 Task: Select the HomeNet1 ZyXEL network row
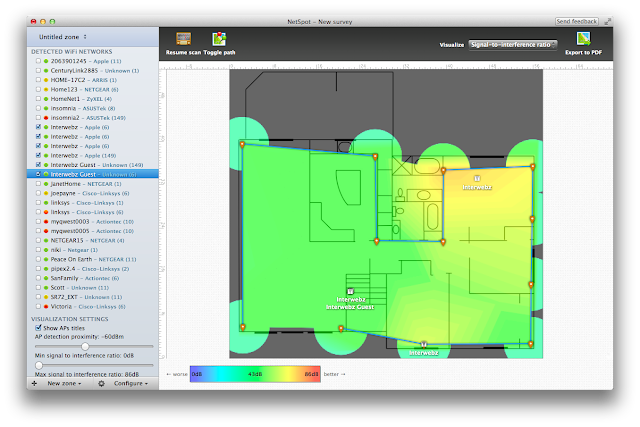(93, 99)
